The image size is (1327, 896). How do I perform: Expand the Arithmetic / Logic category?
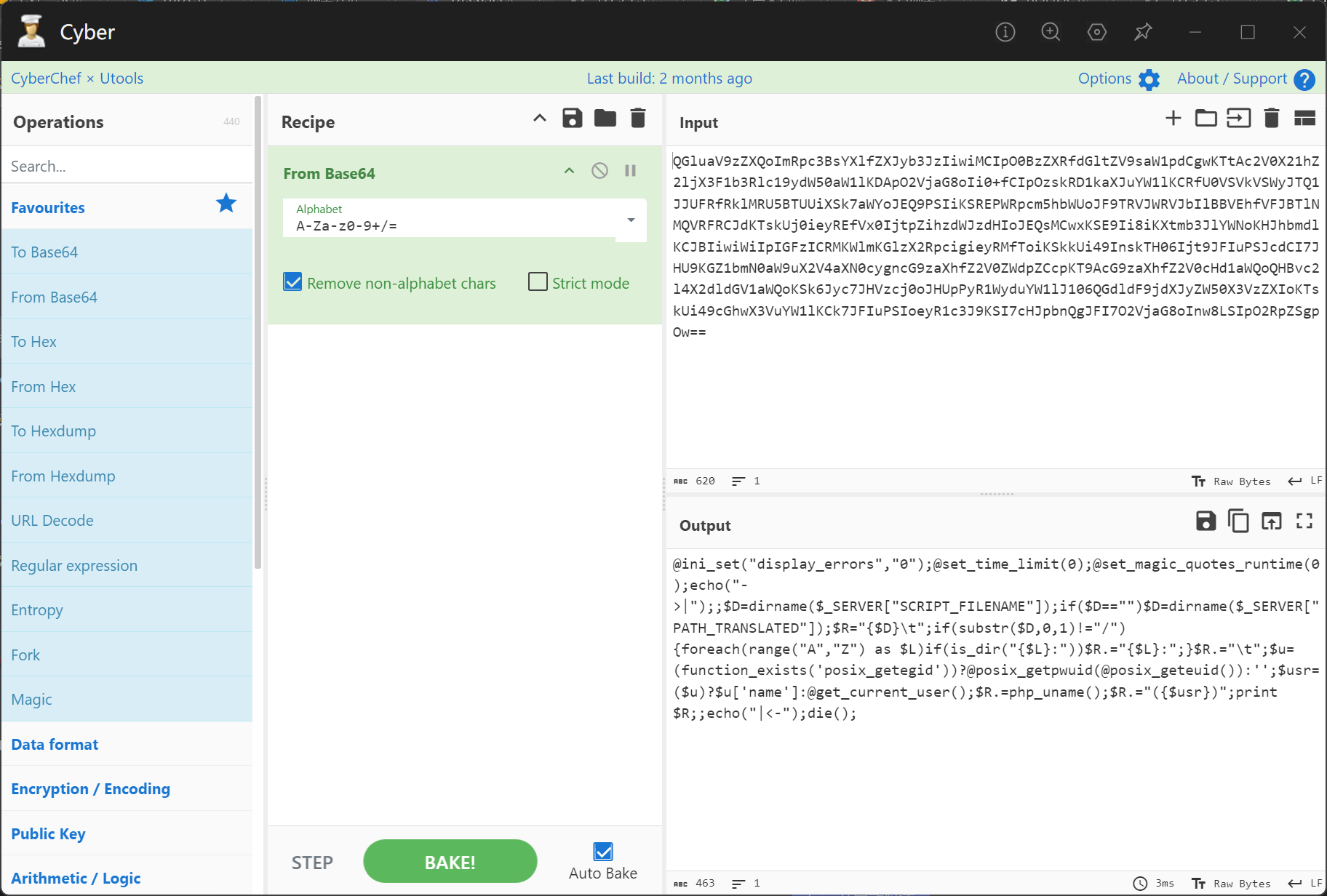tap(127, 878)
